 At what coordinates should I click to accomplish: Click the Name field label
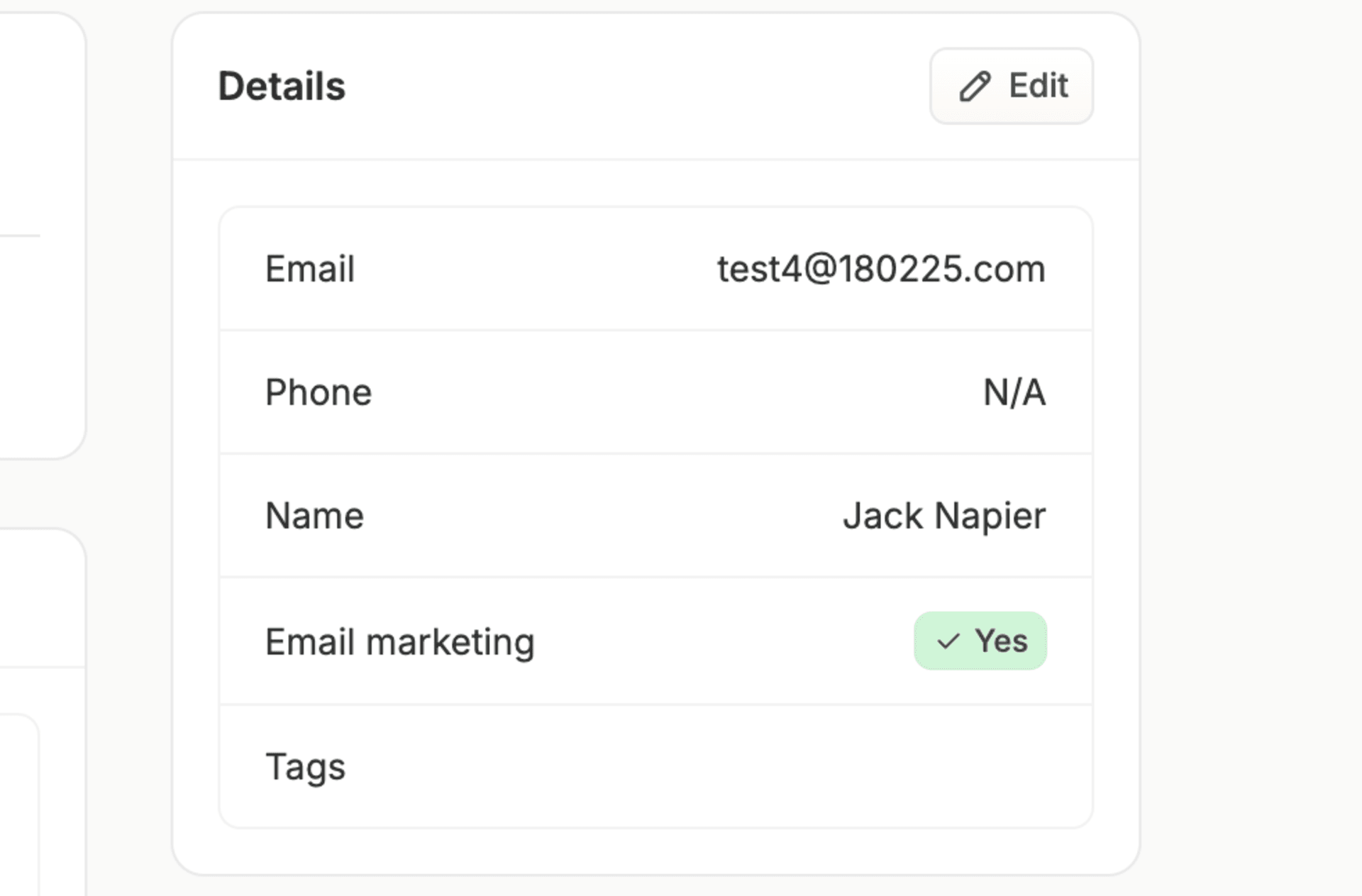[x=314, y=516]
